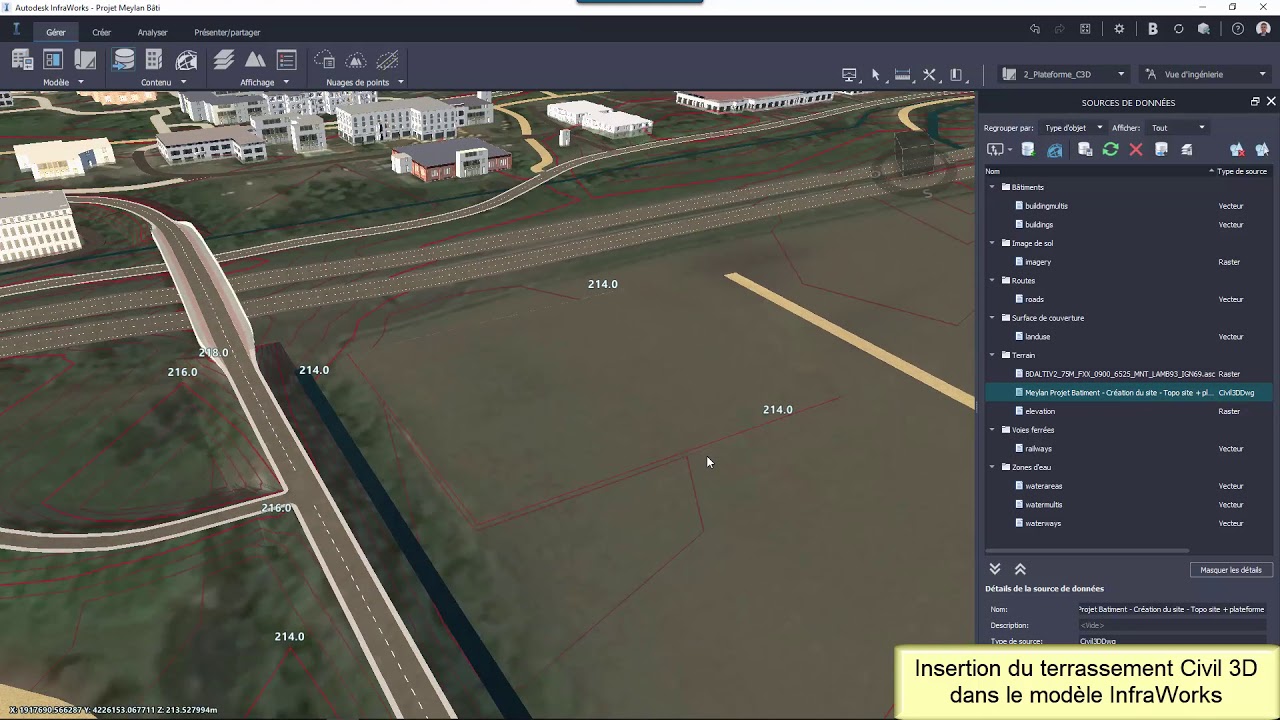Viewport: 1280px width, 720px height.
Task: Collapse the Zones d'eau tree group
Action: click(x=993, y=467)
